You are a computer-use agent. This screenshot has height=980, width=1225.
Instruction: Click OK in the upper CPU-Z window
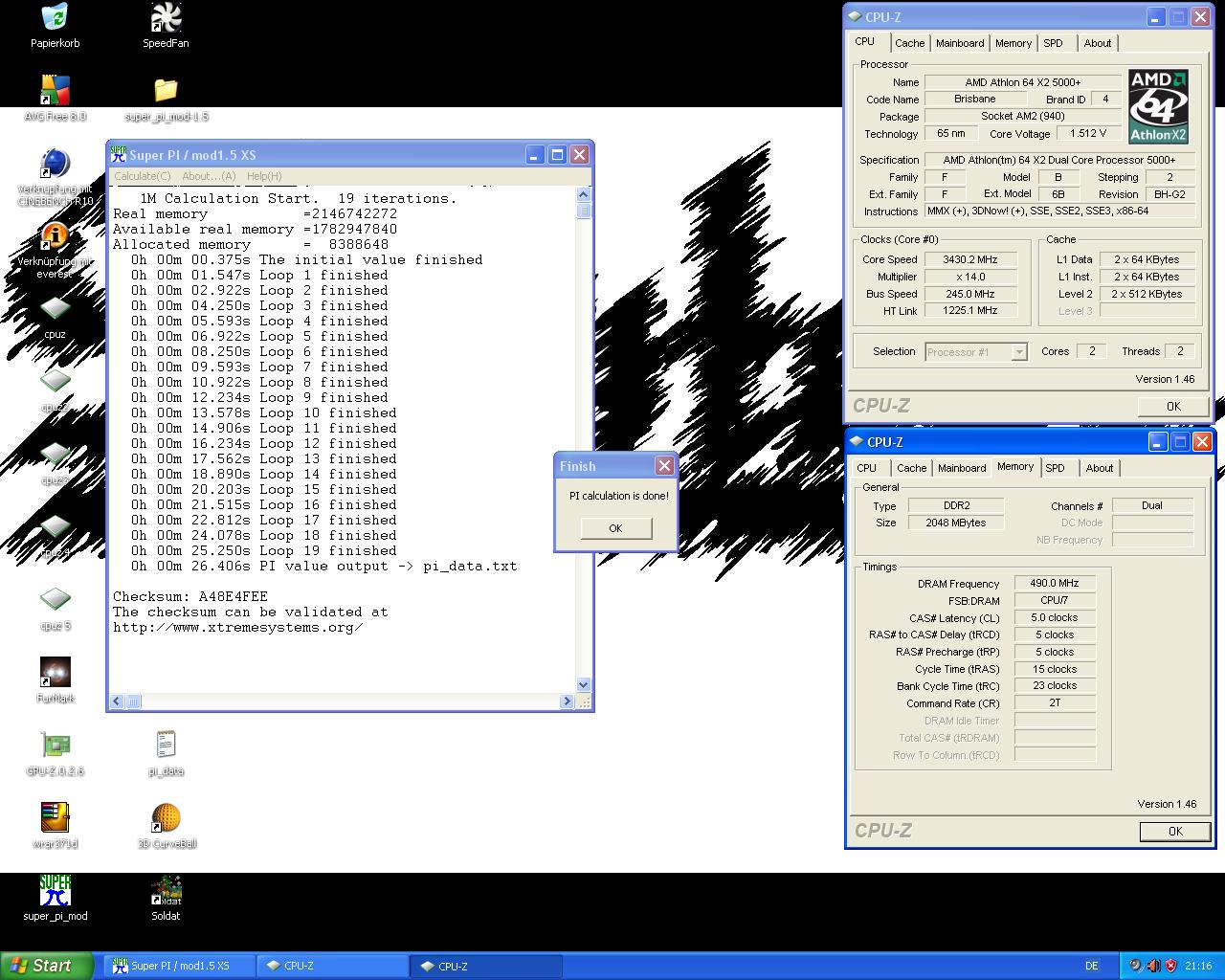pyautogui.click(x=1173, y=407)
